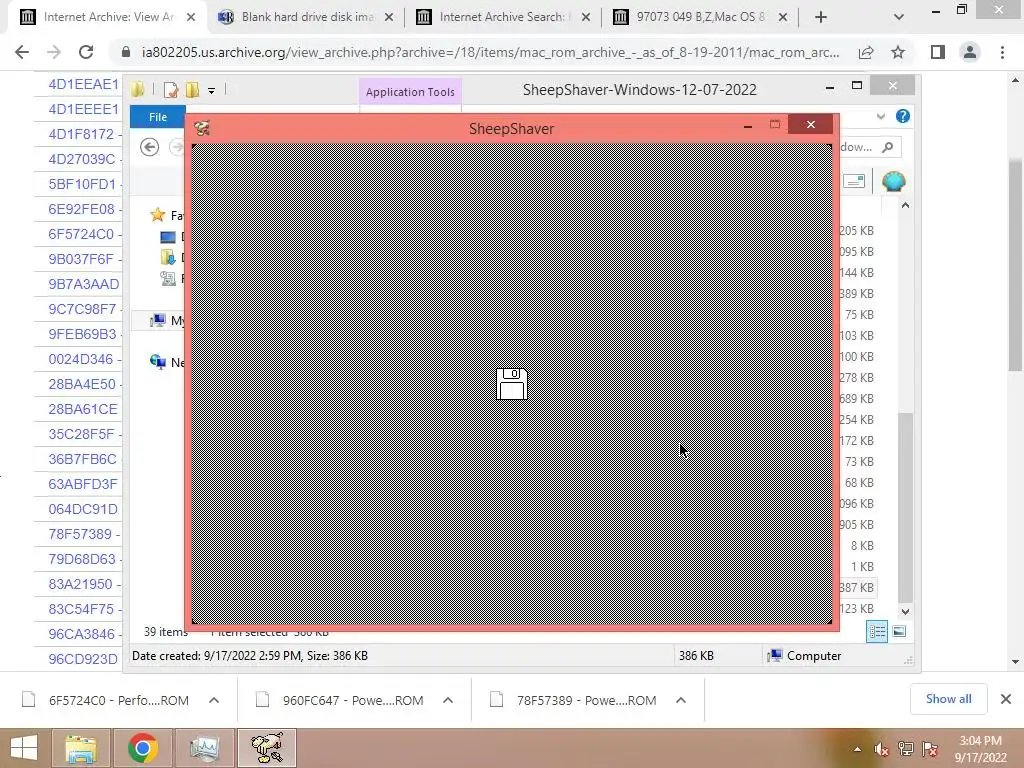This screenshot has height=768, width=1024.
Task: Bookmark this page with the star icon
Action: pos(898,52)
